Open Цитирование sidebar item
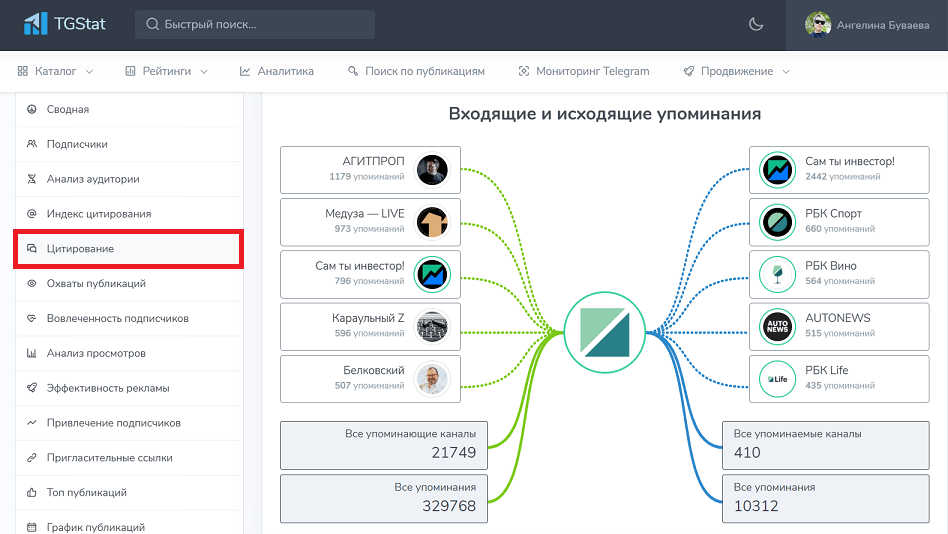This screenshot has width=948, height=534. [129, 249]
